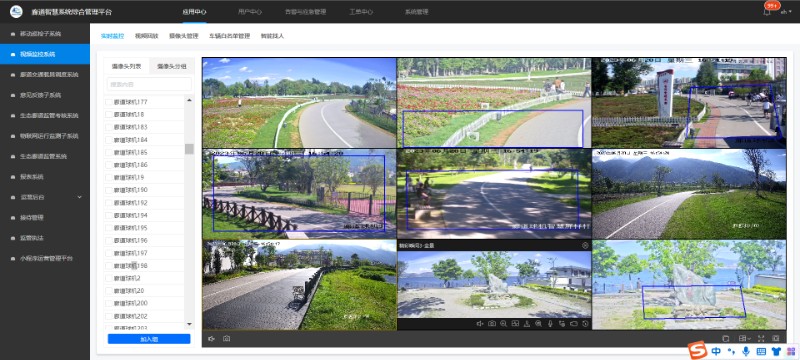
Task: Check the camera 200 checkbox
Action: [109, 303]
